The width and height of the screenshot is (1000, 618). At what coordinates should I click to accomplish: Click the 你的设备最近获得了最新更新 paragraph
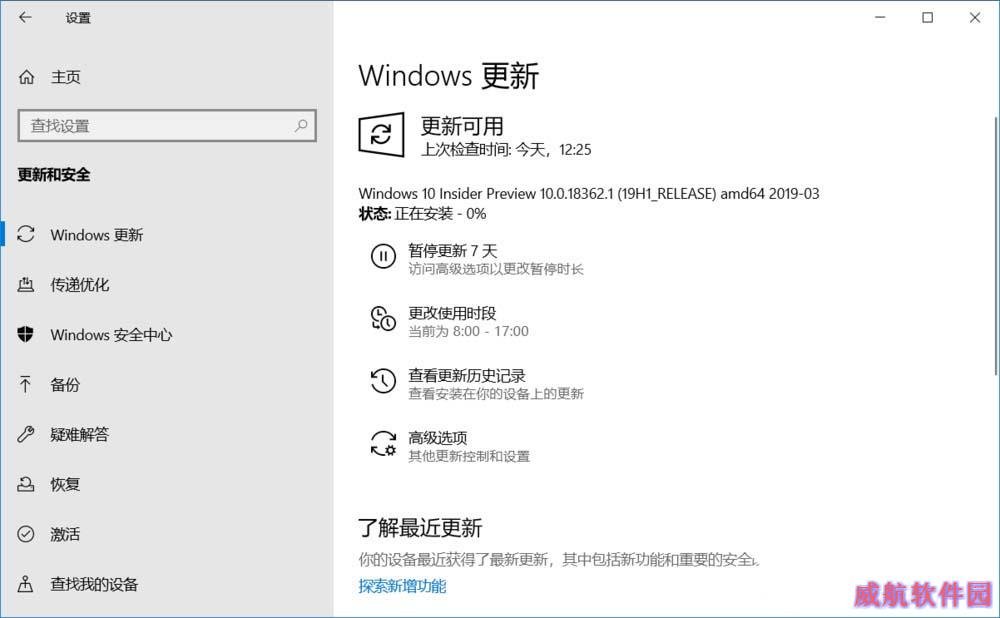tap(559, 560)
